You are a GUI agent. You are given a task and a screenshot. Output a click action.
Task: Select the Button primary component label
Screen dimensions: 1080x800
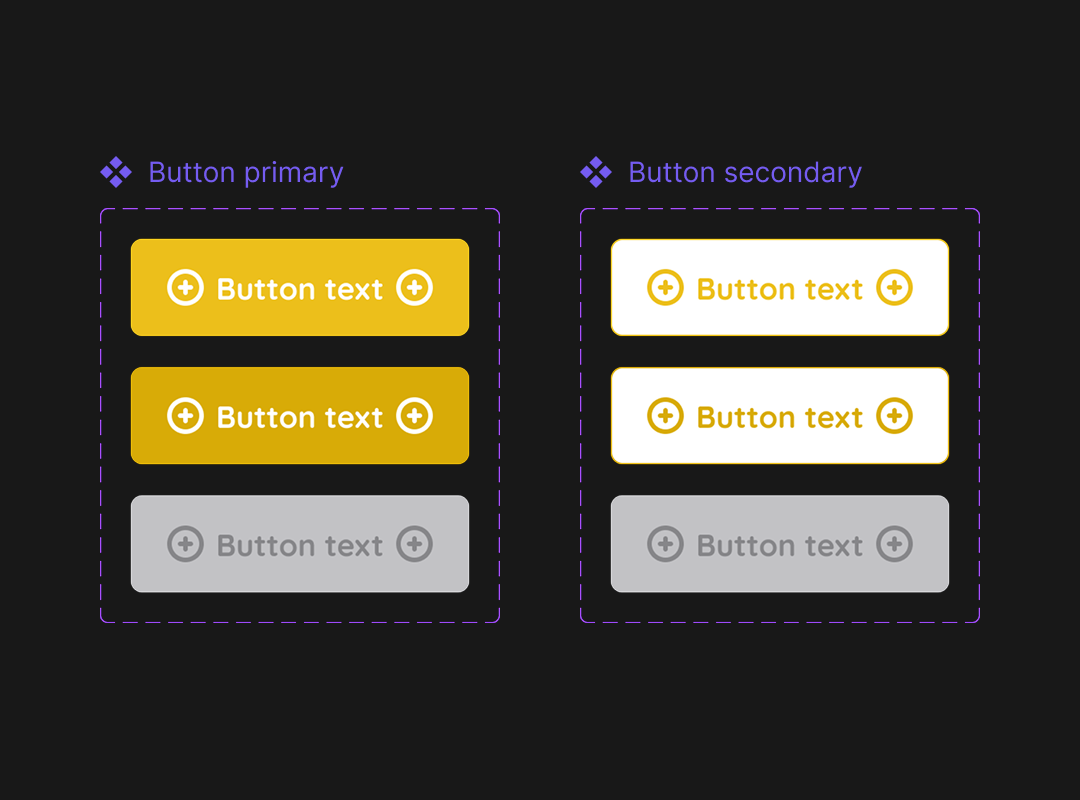coord(246,173)
